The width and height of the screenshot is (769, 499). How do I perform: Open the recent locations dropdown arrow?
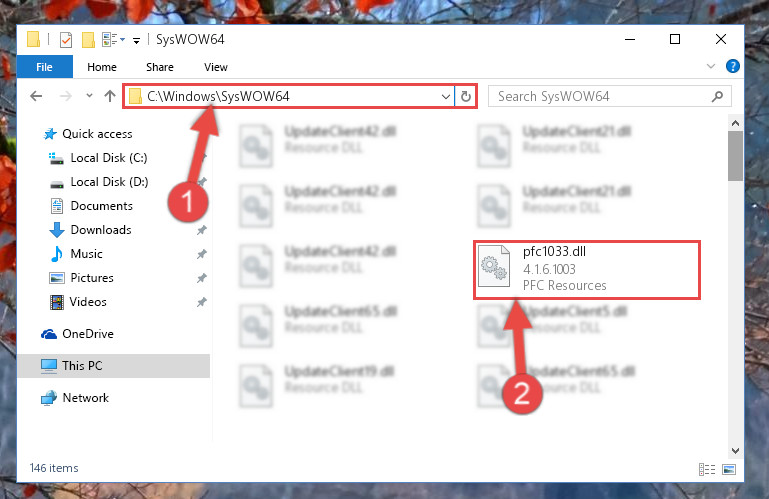click(89, 96)
